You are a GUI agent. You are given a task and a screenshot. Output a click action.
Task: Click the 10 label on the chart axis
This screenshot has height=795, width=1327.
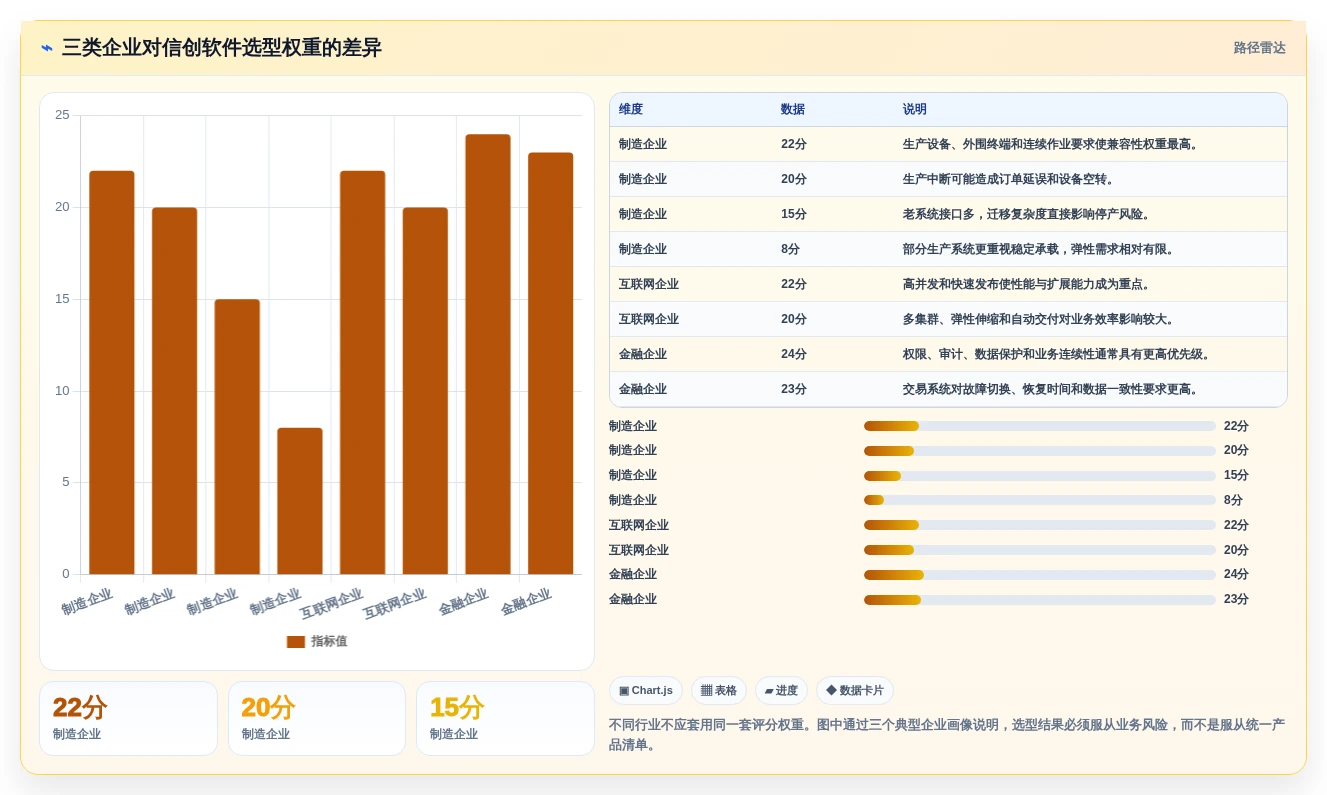(62, 390)
